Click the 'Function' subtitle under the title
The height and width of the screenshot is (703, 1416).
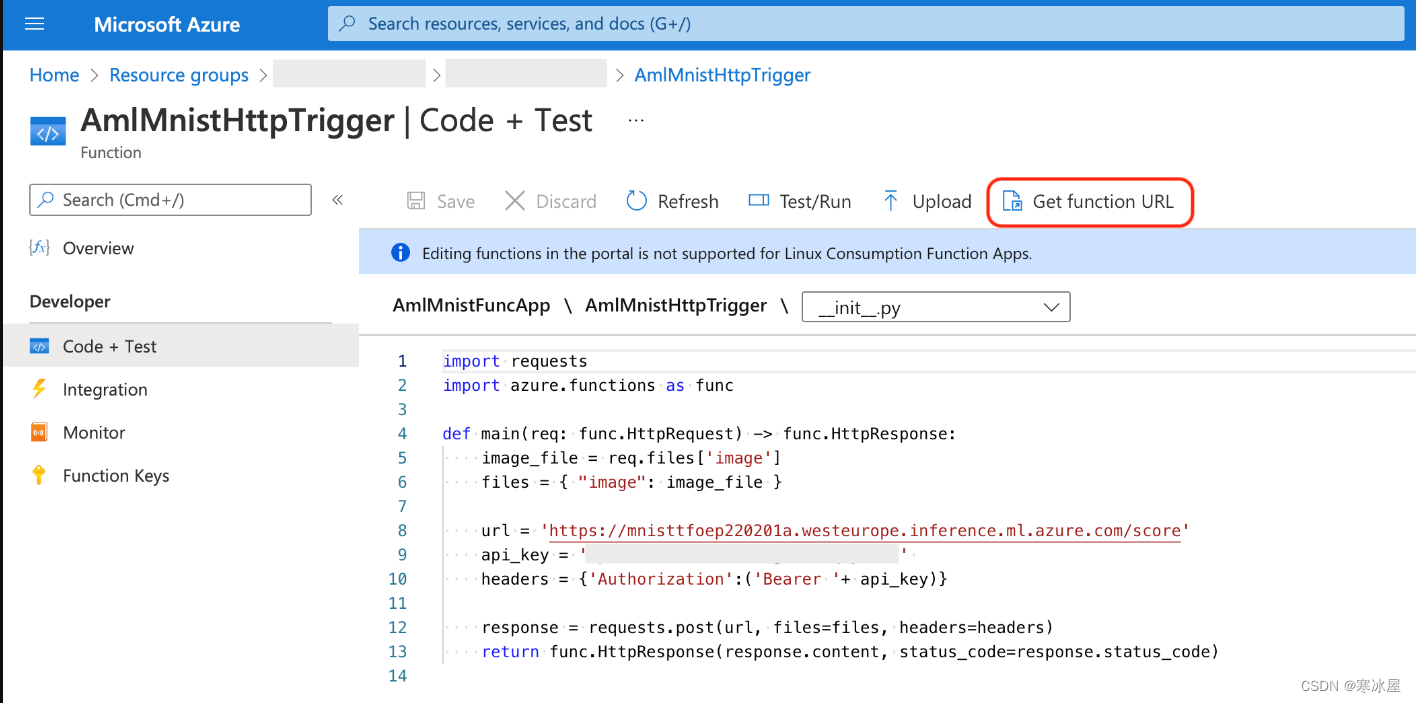point(111,153)
